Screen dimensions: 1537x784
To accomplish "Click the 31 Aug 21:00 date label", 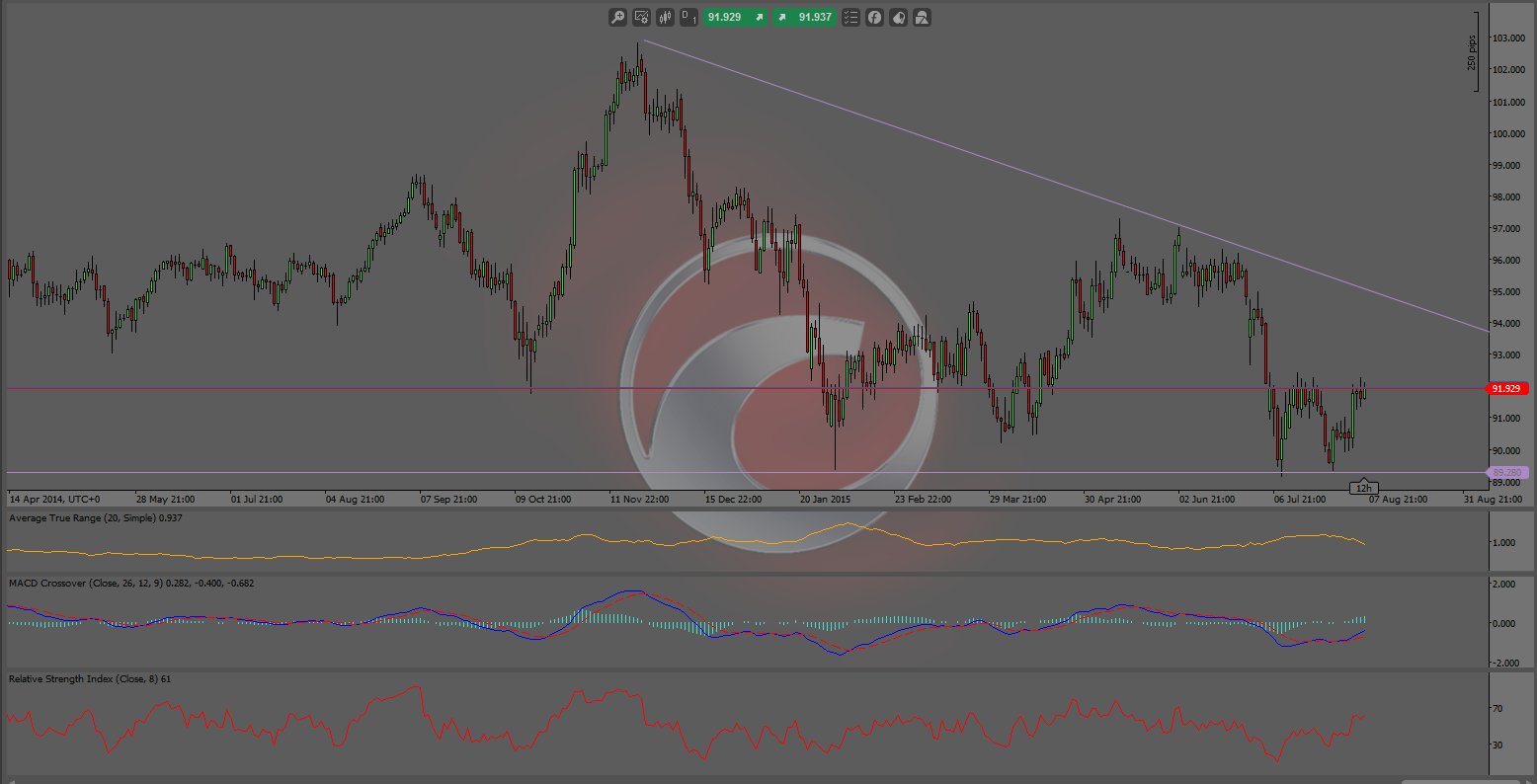I will pyautogui.click(x=1493, y=500).
